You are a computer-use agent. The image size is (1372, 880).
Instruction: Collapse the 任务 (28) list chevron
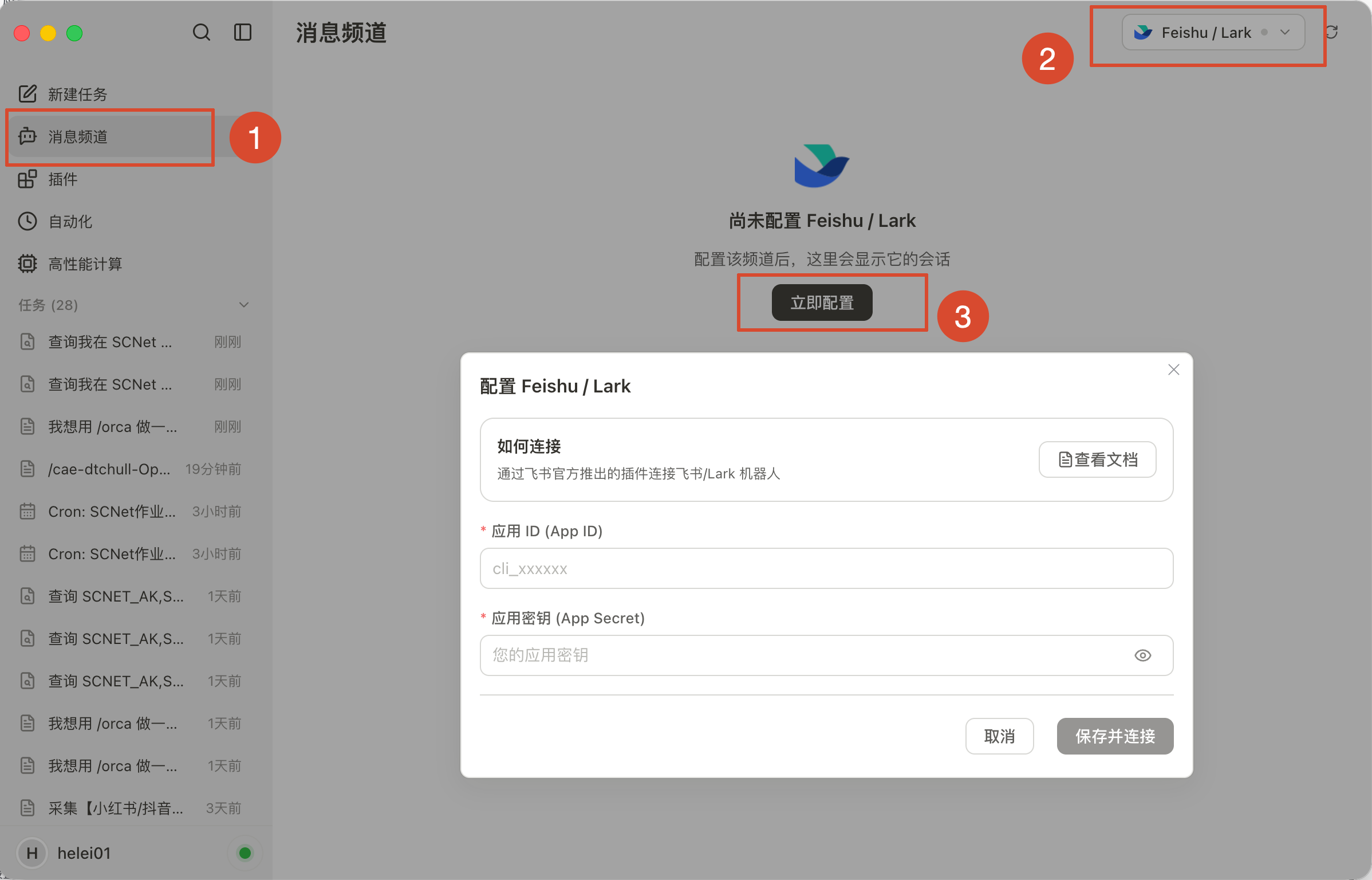pos(244,305)
